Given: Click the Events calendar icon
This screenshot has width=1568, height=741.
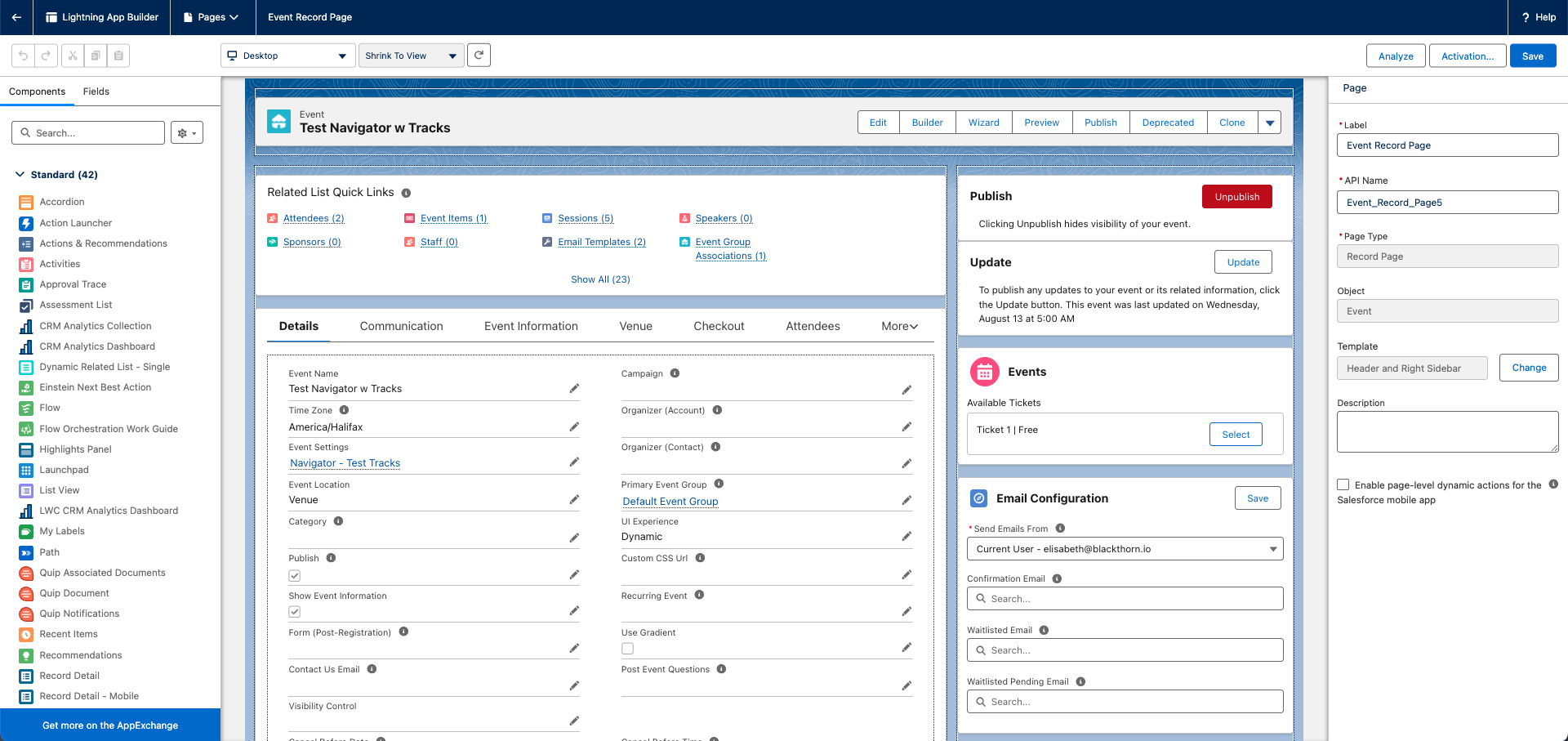Looking at the screenshot, I should tap(985, 372).
